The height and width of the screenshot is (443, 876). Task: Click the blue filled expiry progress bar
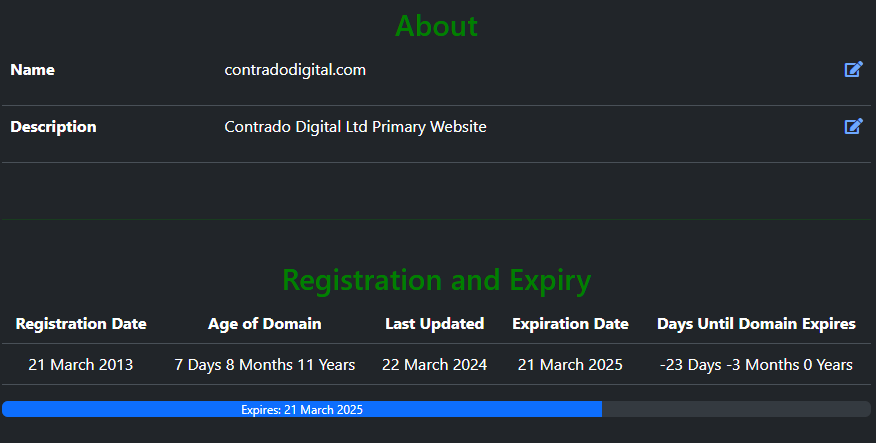click(x=302, y=409)
